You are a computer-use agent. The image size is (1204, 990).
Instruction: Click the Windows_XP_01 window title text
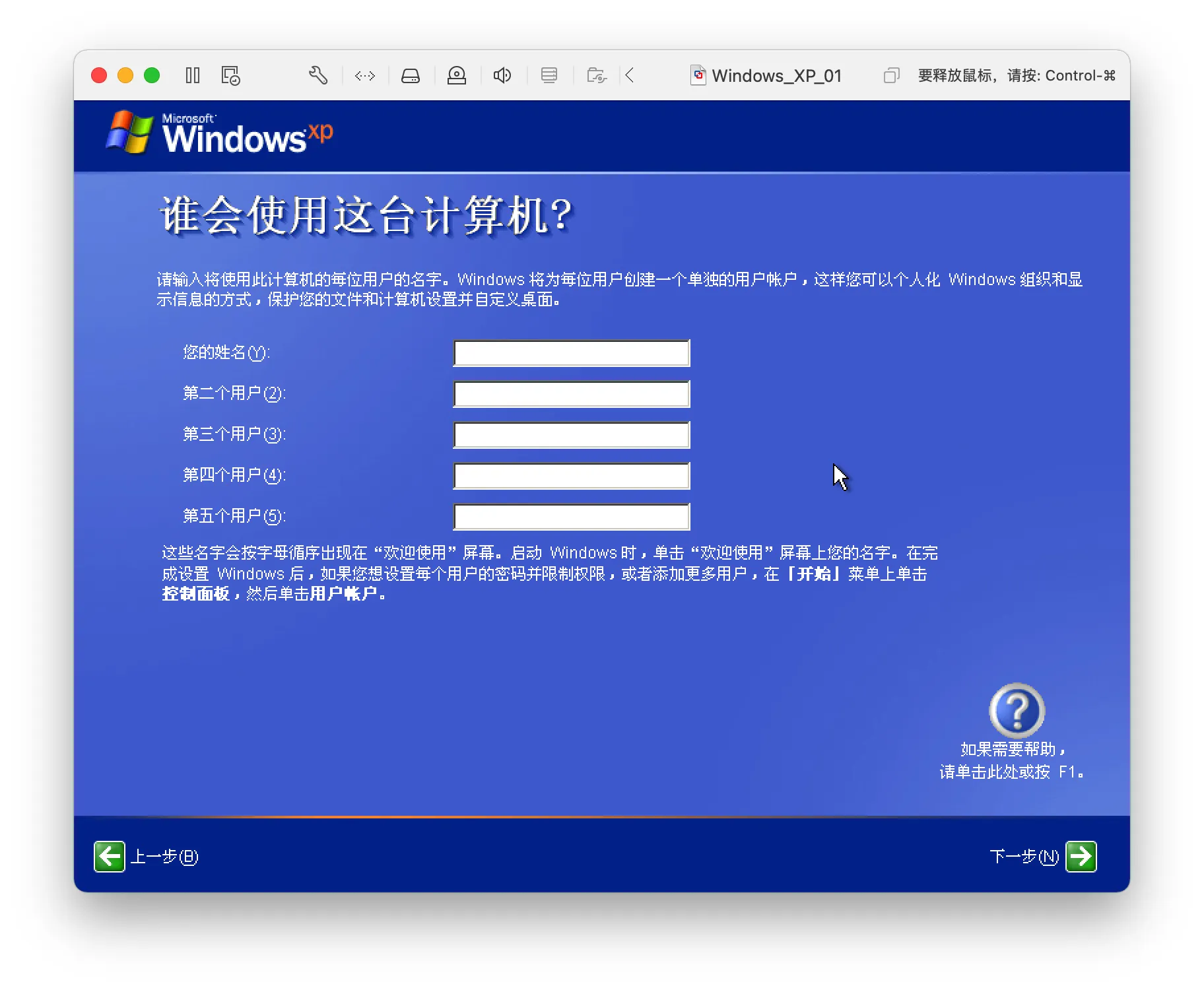tap(777, 76)
